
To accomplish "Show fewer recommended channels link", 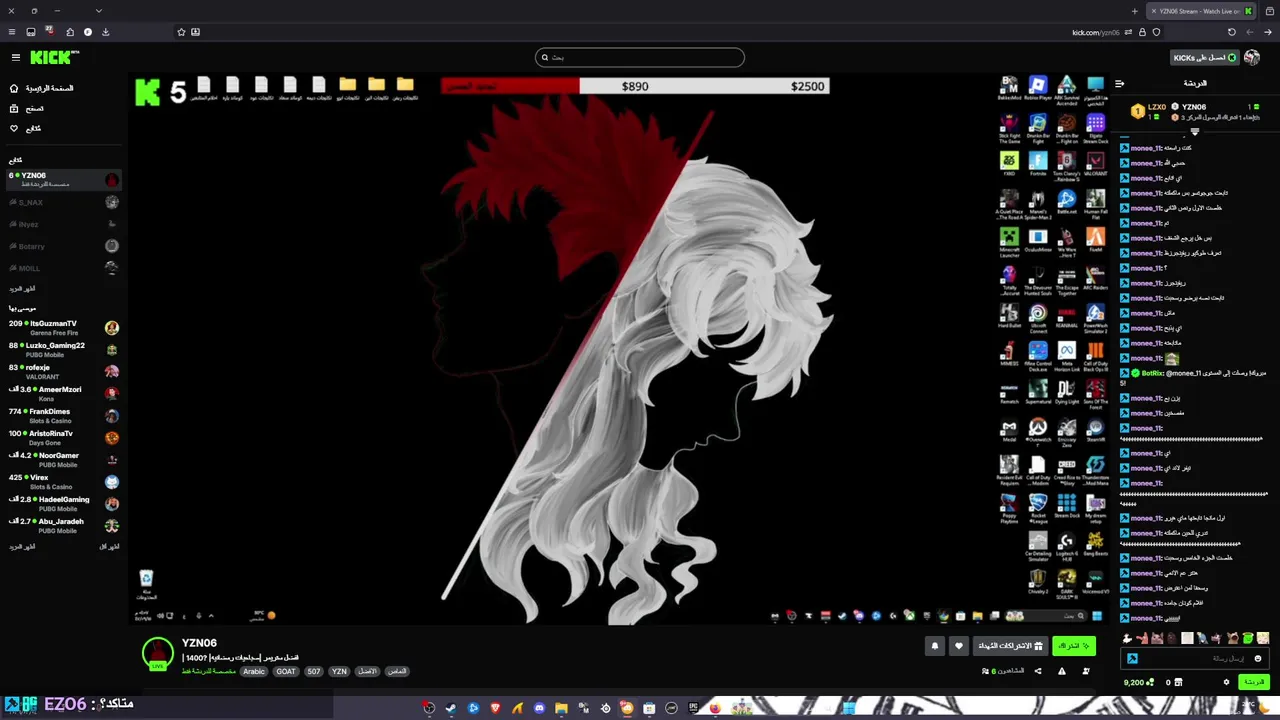I will (110, 547).
